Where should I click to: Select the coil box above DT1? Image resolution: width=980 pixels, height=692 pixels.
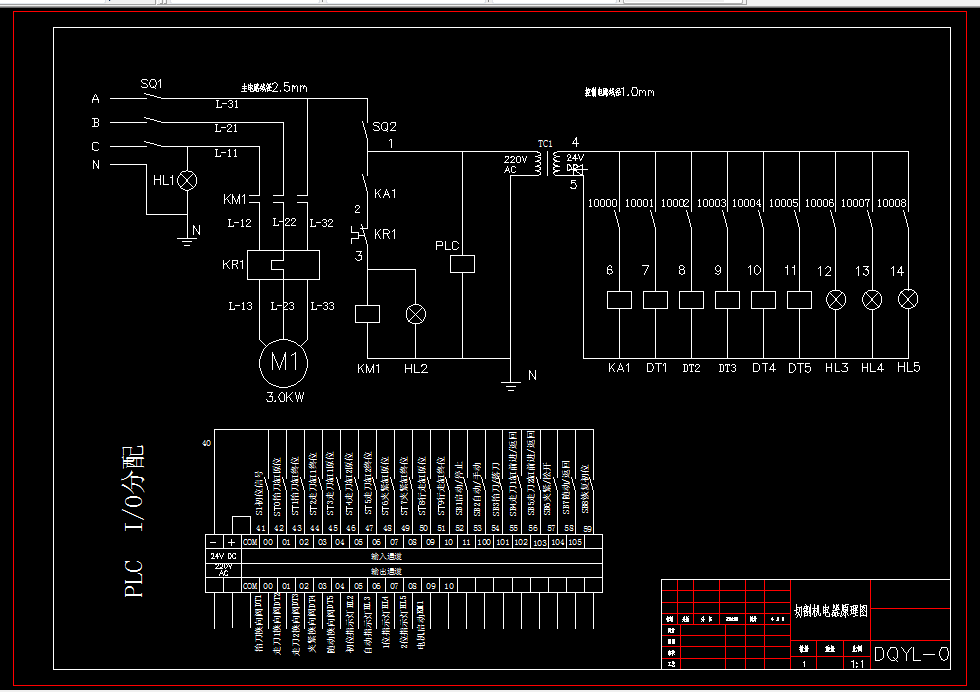656,300
